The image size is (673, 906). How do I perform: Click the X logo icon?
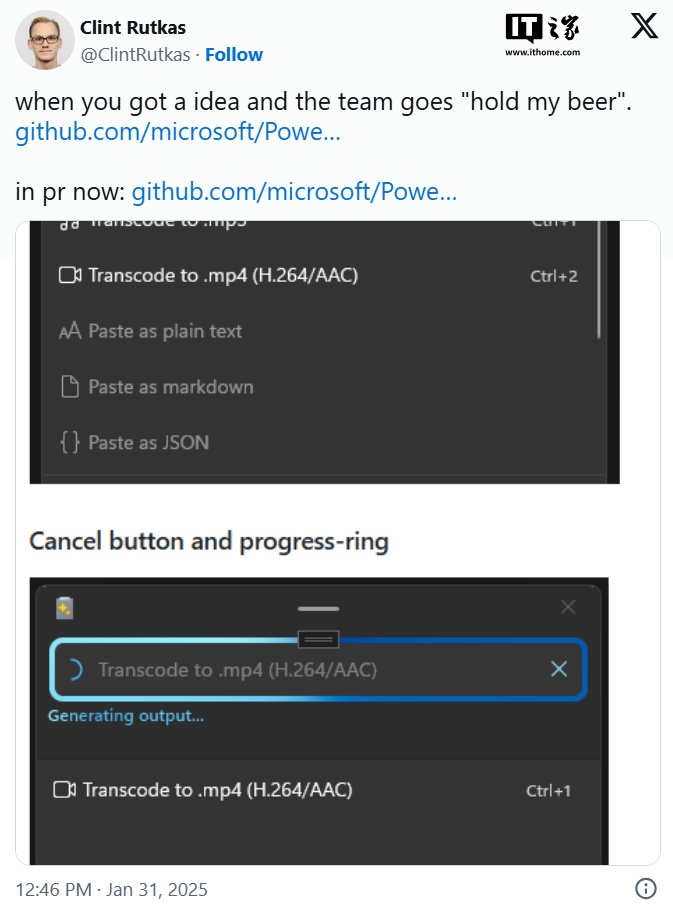(x=644, y=27)
